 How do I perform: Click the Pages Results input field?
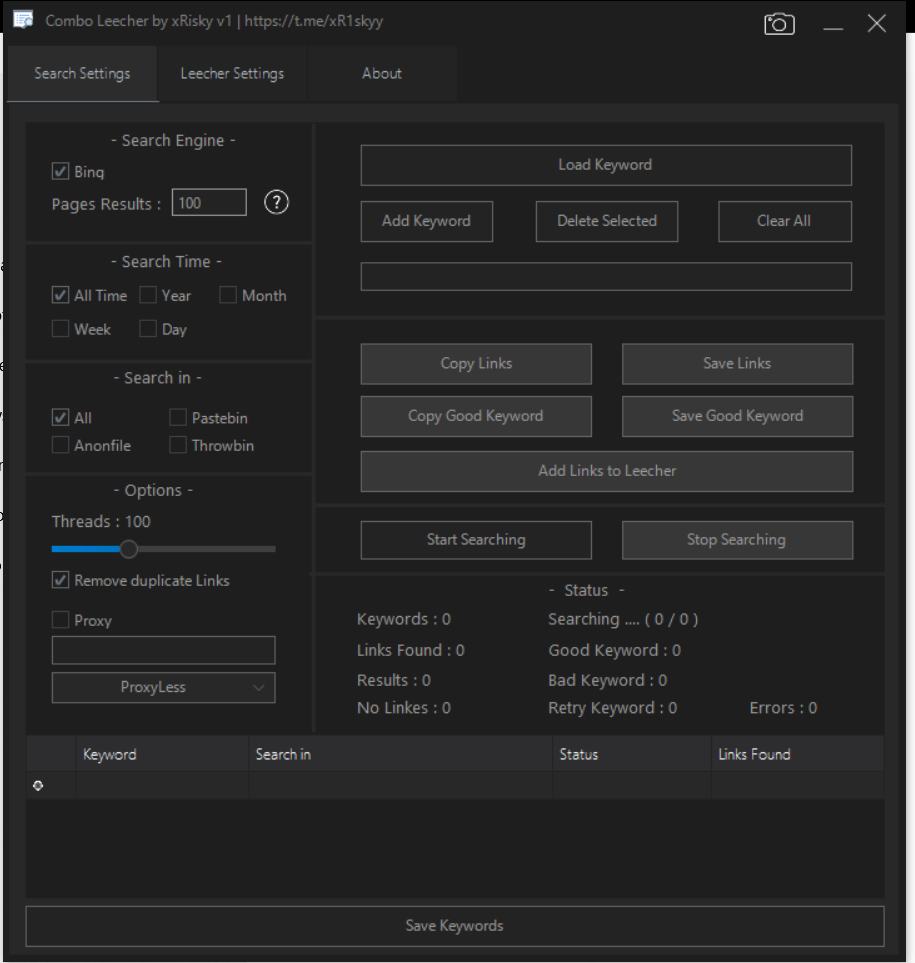(209, 203)
